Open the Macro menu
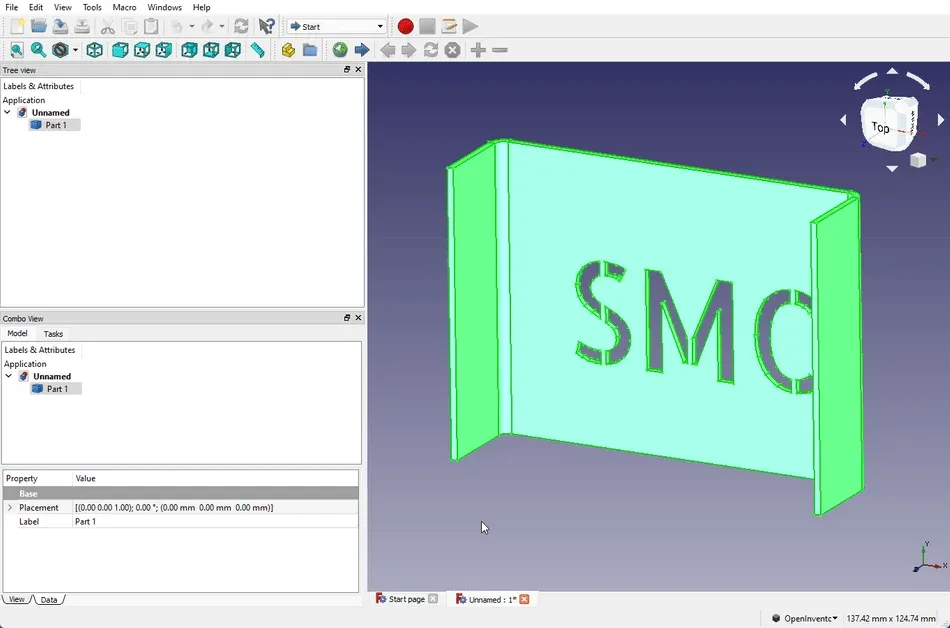The width and height of the screenshot is (950, 628). tap(124, 7)
